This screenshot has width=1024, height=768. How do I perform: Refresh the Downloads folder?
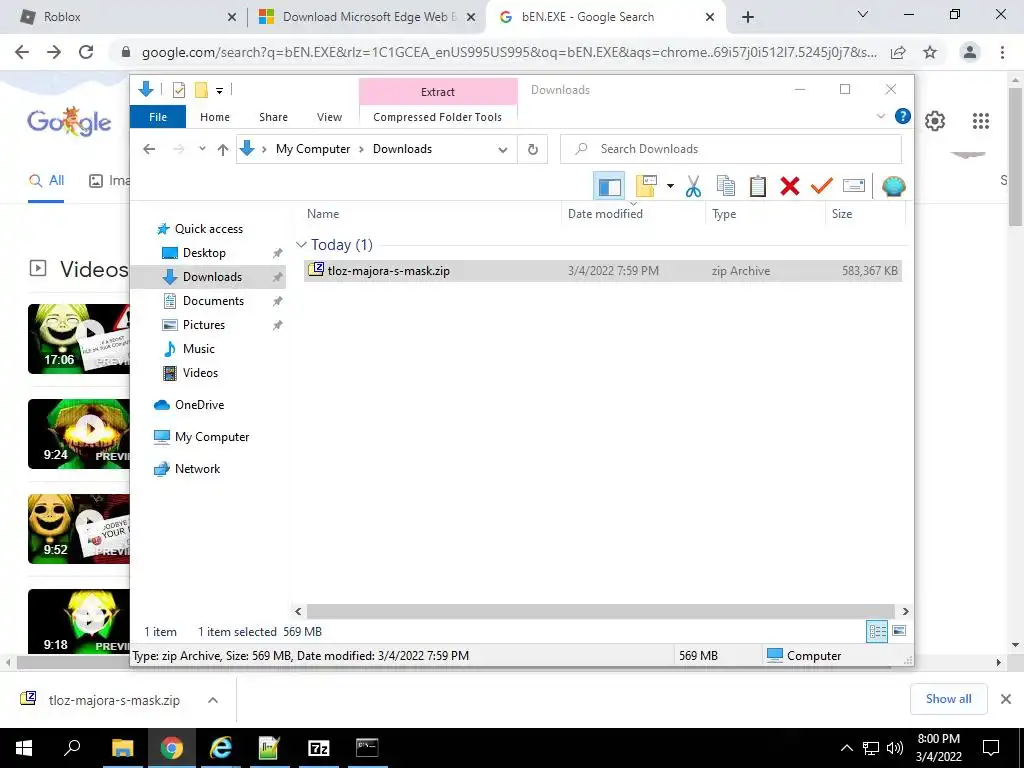[x=533, y=150]
